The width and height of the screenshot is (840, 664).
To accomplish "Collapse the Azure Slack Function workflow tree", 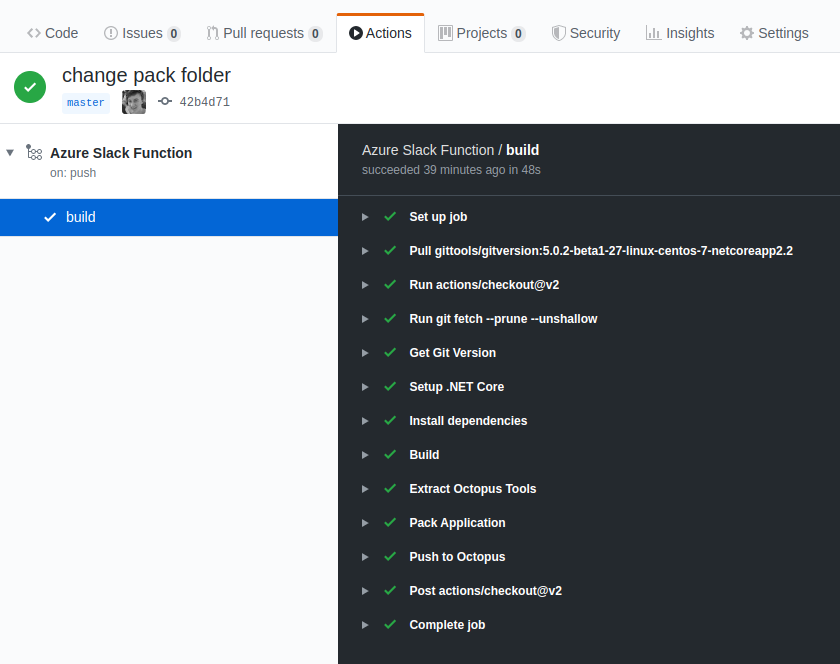I will (10, 153).
